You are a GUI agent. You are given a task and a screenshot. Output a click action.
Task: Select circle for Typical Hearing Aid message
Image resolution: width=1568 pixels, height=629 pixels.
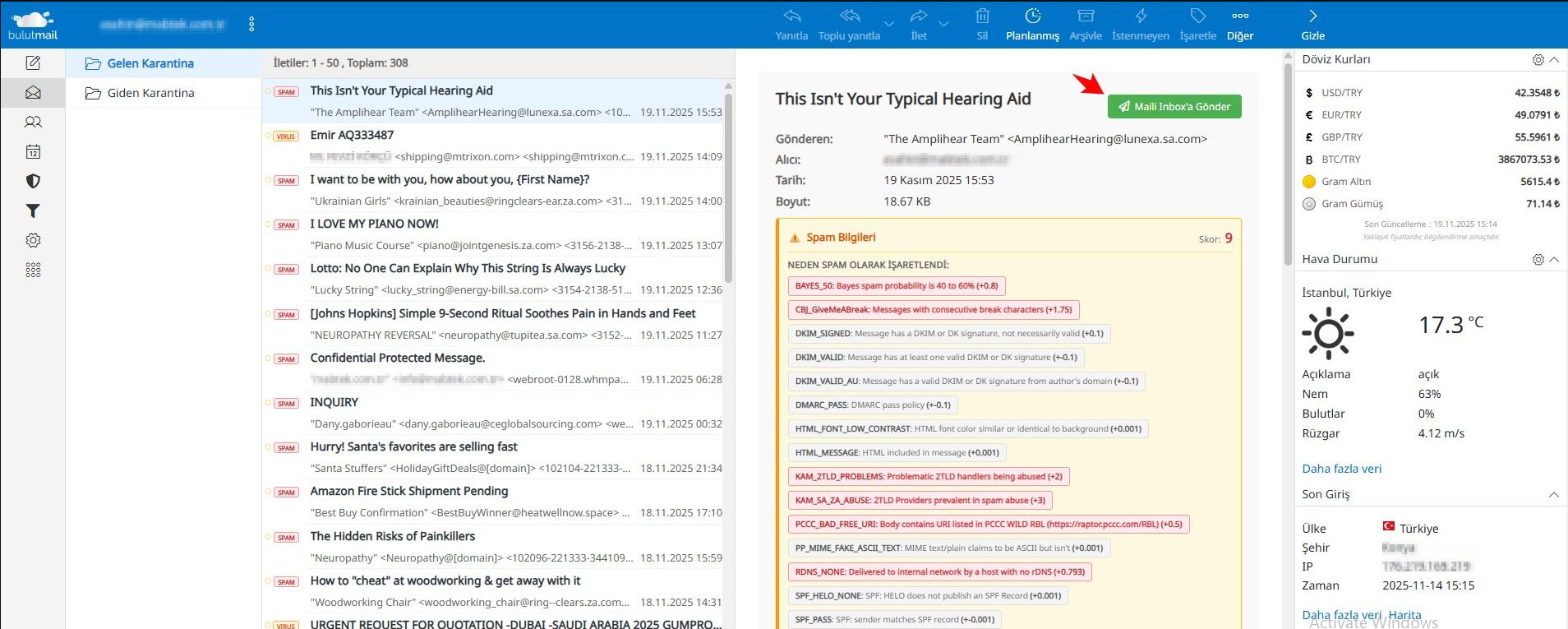pyautogui.click(x=268, y=90)
